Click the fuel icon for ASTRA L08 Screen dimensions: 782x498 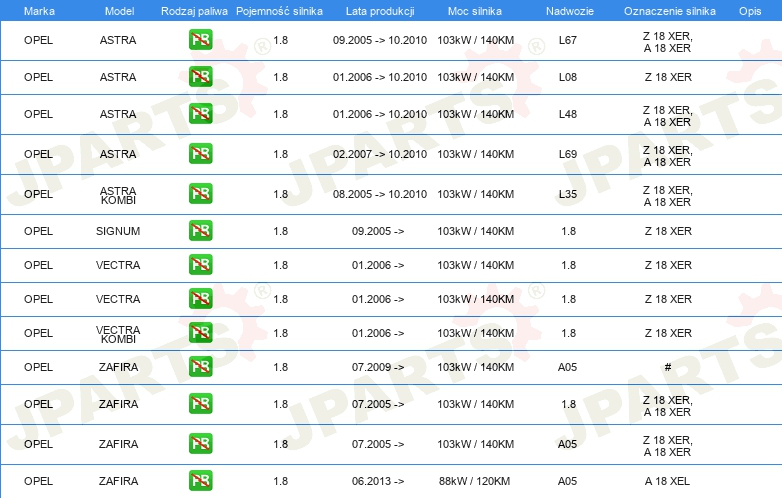200,77
